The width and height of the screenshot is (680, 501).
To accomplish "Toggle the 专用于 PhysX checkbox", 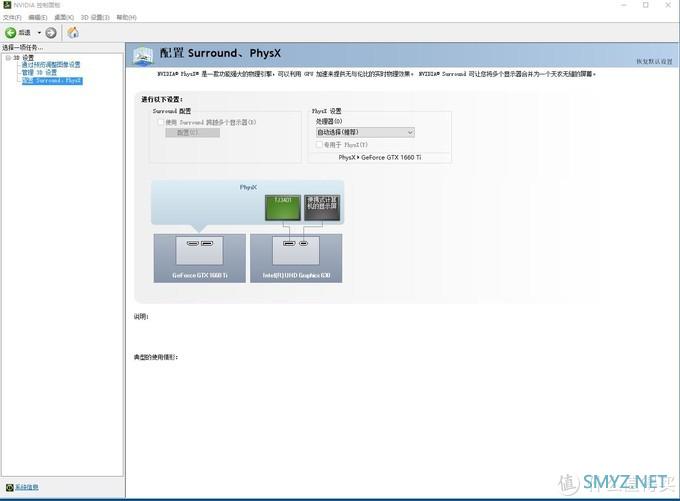I will click(319, 144).
